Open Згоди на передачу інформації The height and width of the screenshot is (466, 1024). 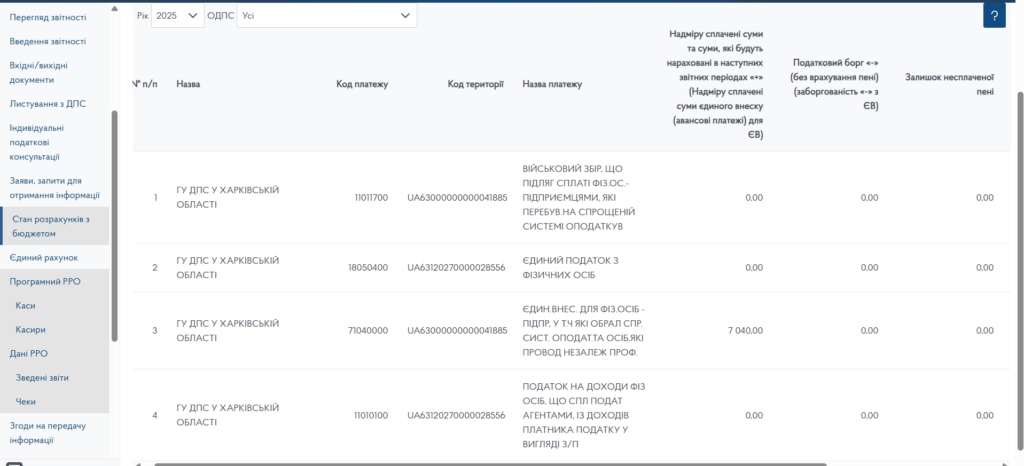click(x=47, y=432)
